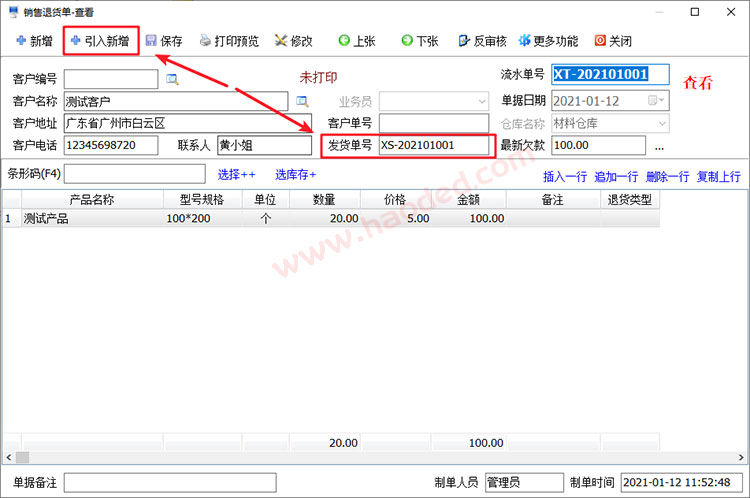Click the 备注 column header
The width and height of the screenshot is (750, 498).
click(553, 199)
